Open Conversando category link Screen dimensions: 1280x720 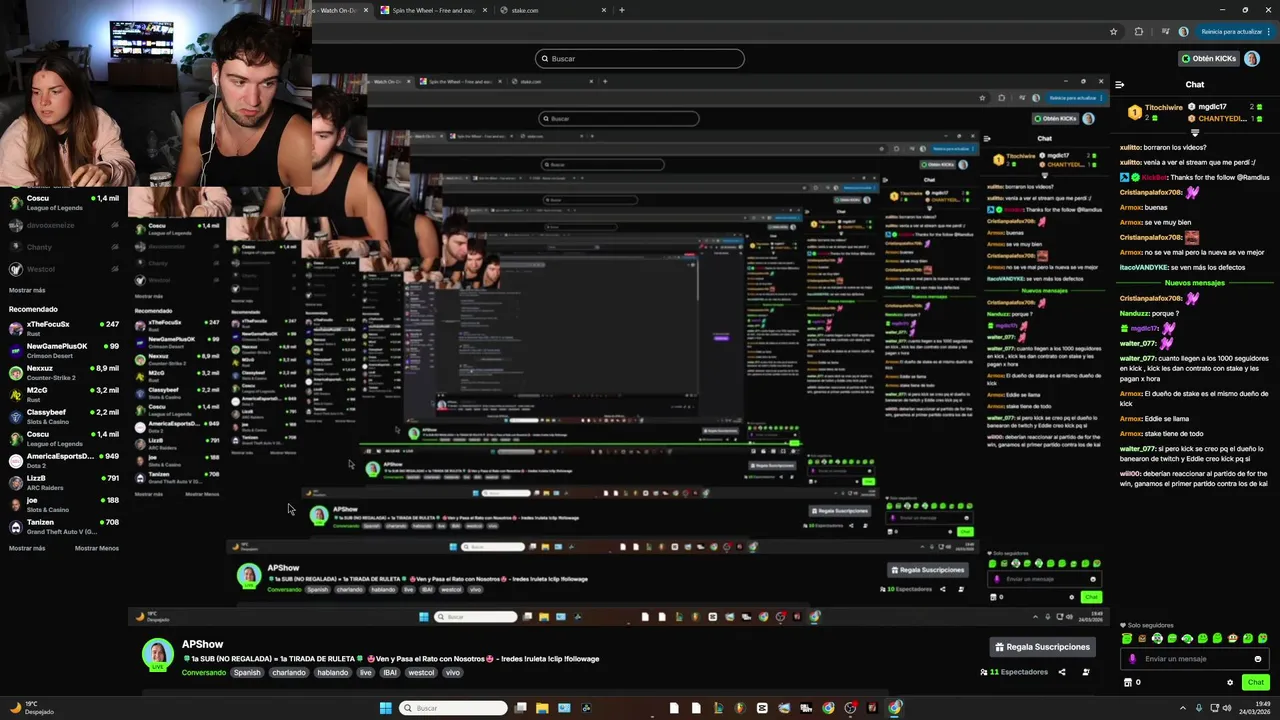204,673
